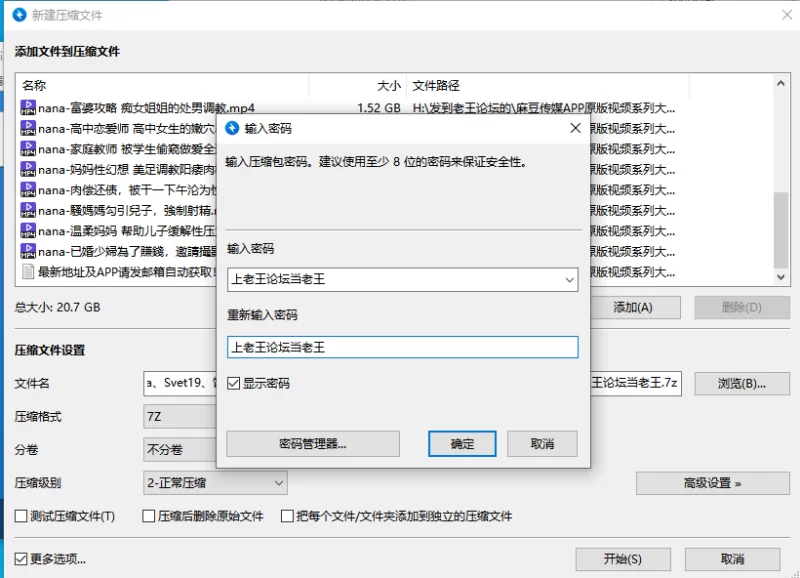Click the 1.52 GB size cell
Image resolution: width=800 pixels, height=578 pixels.
coord(379,108)
